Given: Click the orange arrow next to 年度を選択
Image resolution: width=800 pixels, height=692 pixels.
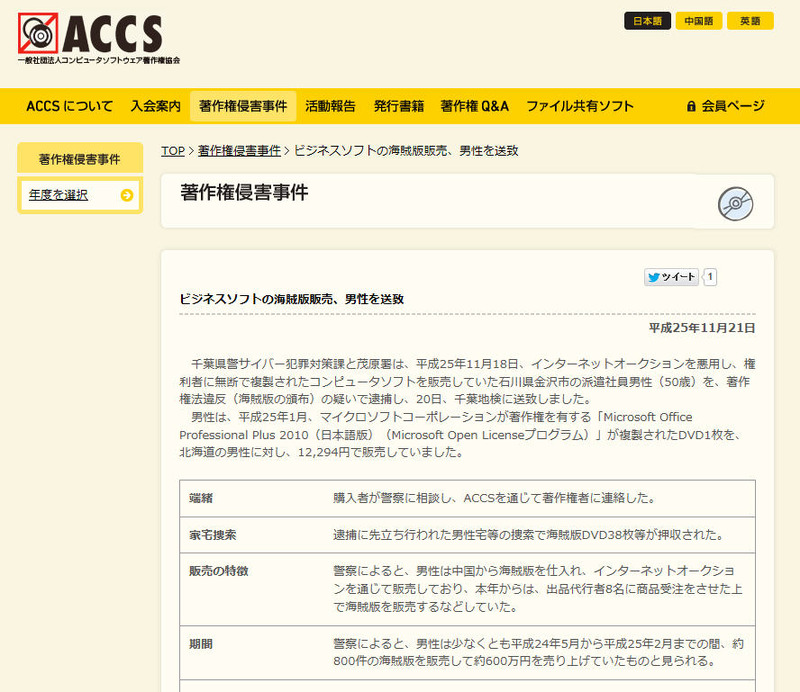Looking at the screenshot, I should click(126, 195).
